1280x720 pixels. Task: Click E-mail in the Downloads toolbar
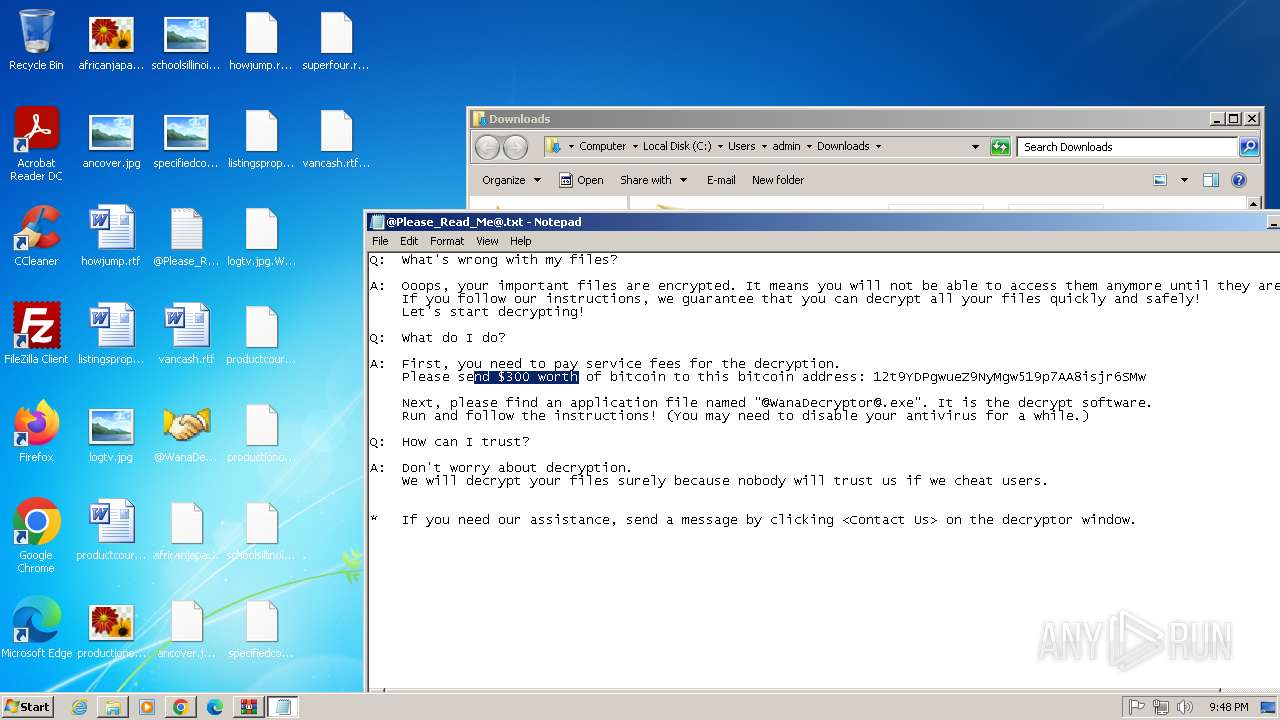click(721, 180)
